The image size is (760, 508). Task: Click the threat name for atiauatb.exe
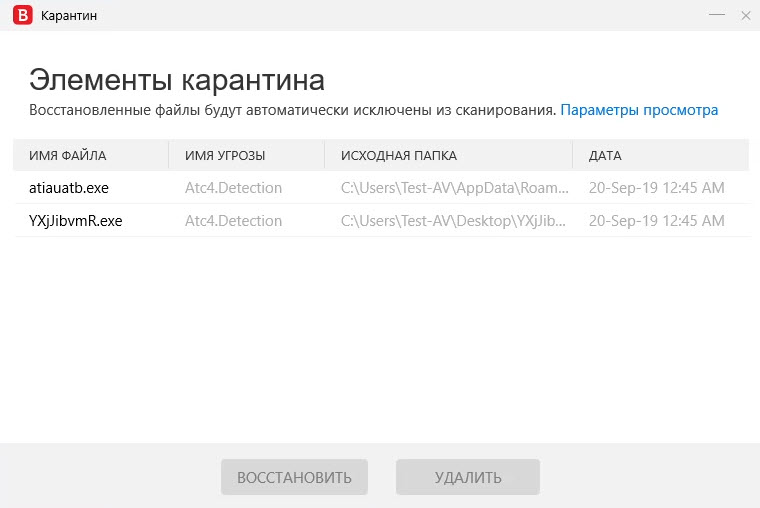pos(233,188)
